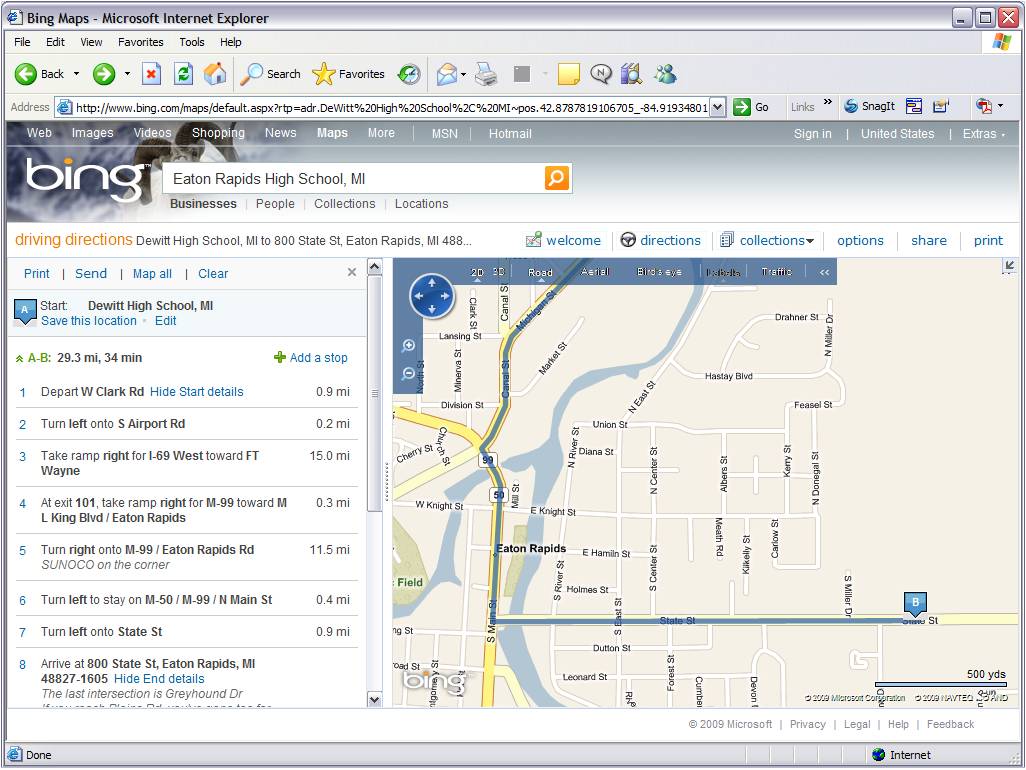The height and width of the screenshot is (770, 1026).
Task: Select Aerial map style
Action: coord(595,271)
